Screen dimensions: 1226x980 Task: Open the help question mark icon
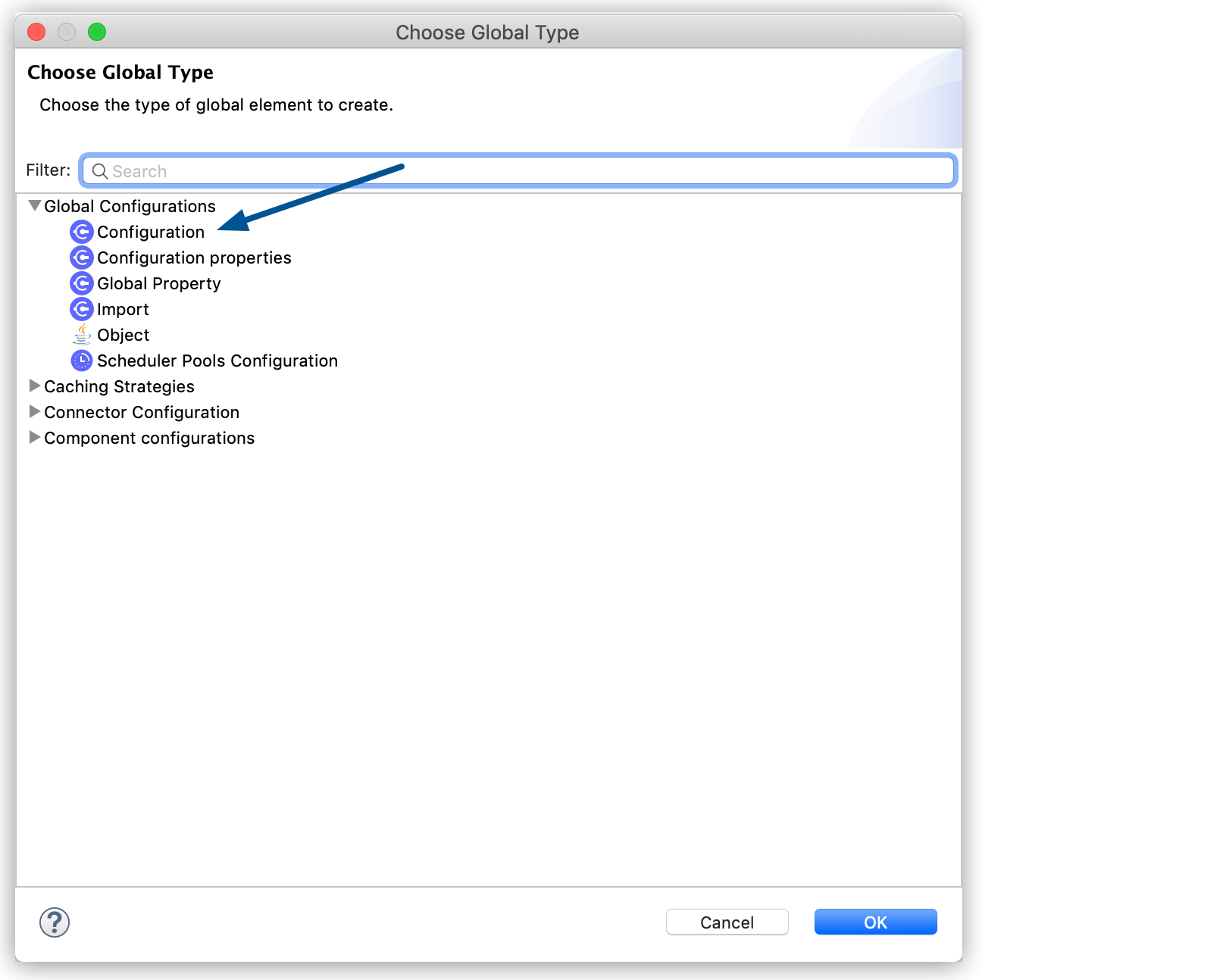pos(54,922)
